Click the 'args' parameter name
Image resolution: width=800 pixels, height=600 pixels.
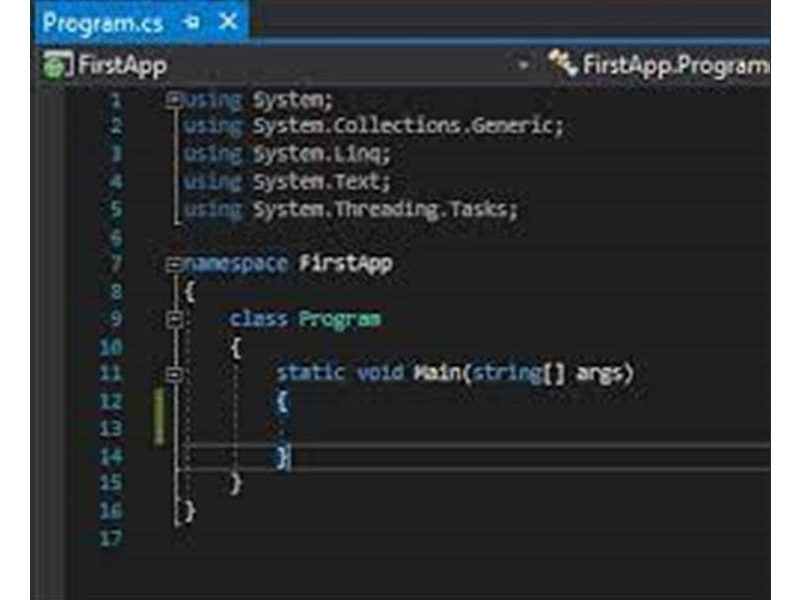coord(599,373)
